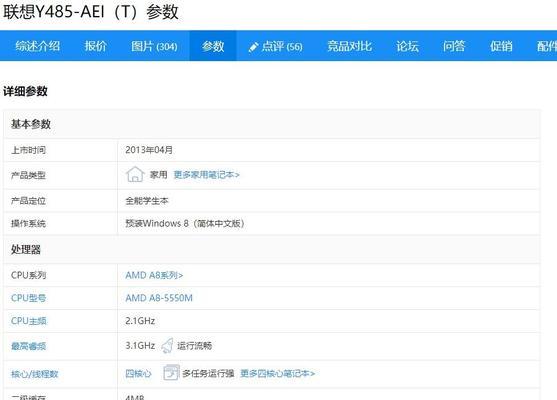This screenshot has height=400, width=557.
Task: Open the 促销 tab
Action: click(x=501, y=46)
